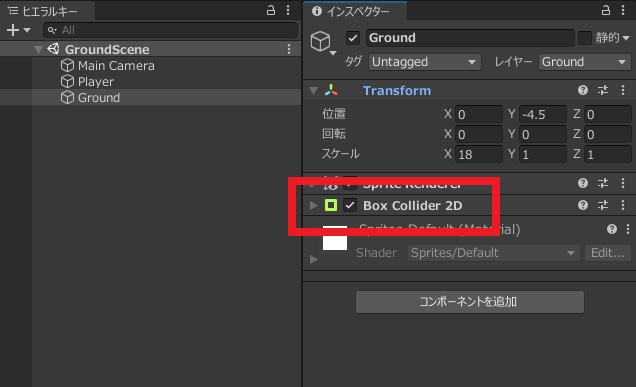Click the Add Component button
Screen dimensions: 636x387
coord(470,302)
